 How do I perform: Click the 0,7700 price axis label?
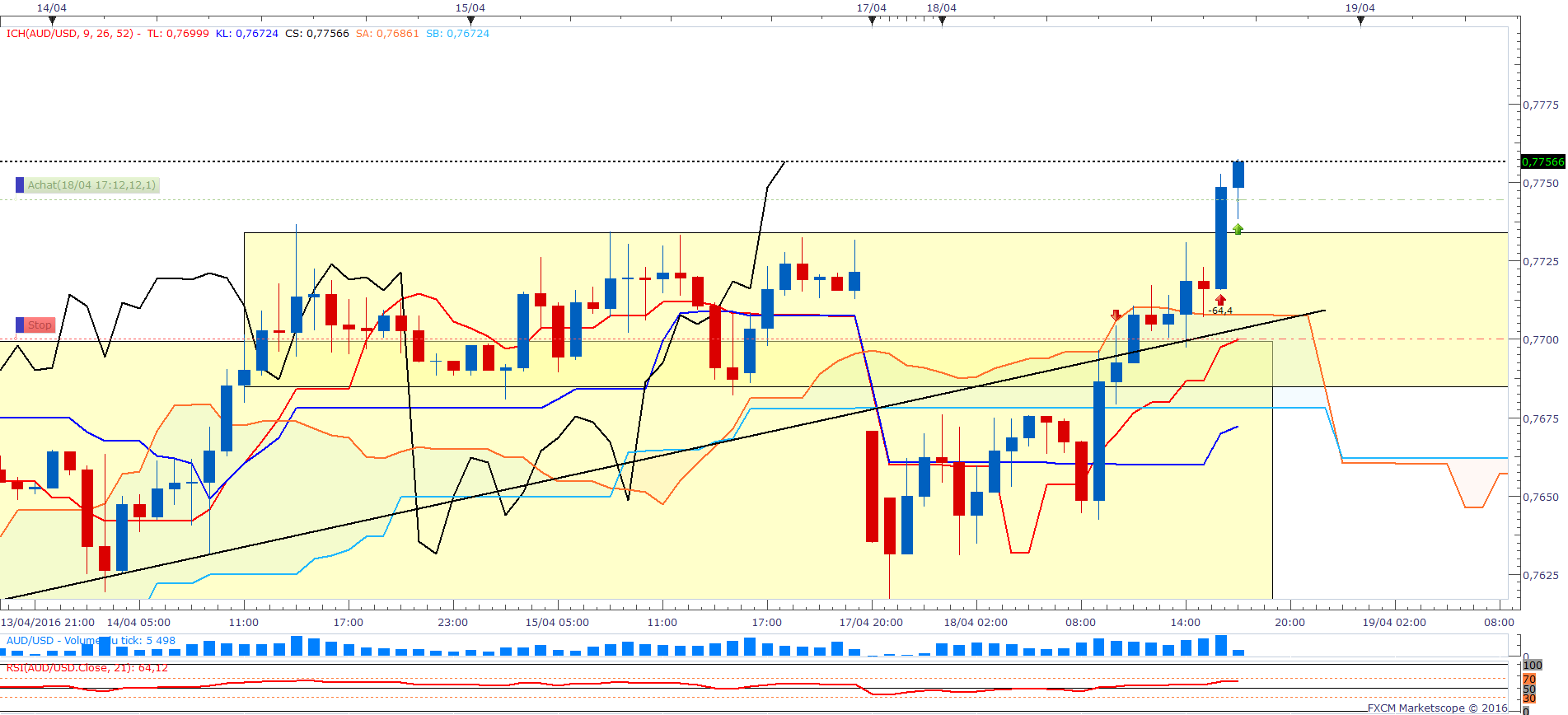1541,339
